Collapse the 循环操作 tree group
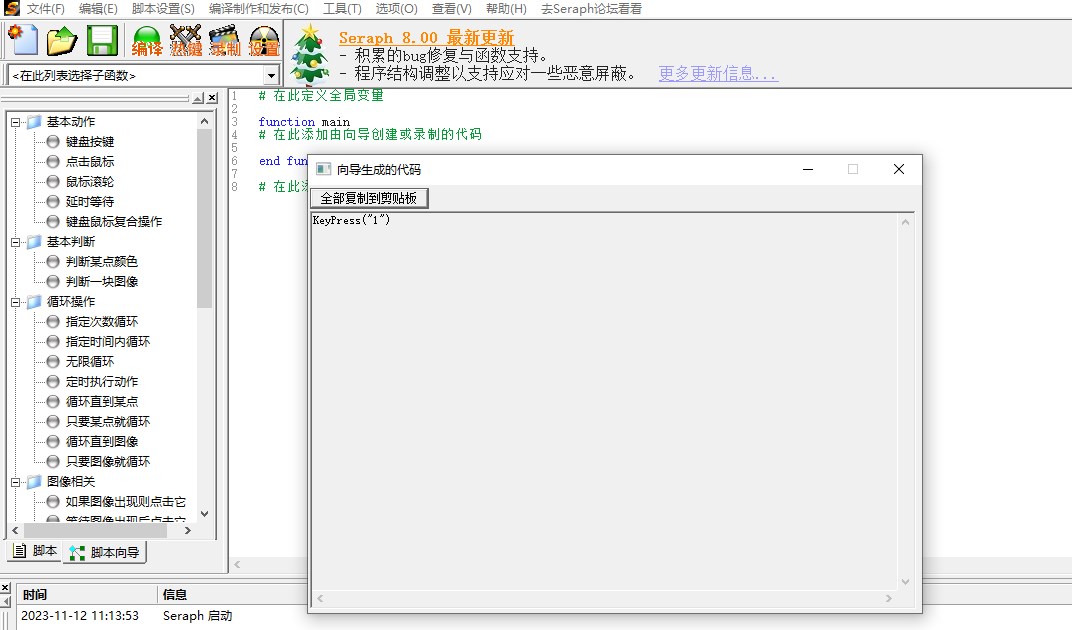 [x=15, y=302]
